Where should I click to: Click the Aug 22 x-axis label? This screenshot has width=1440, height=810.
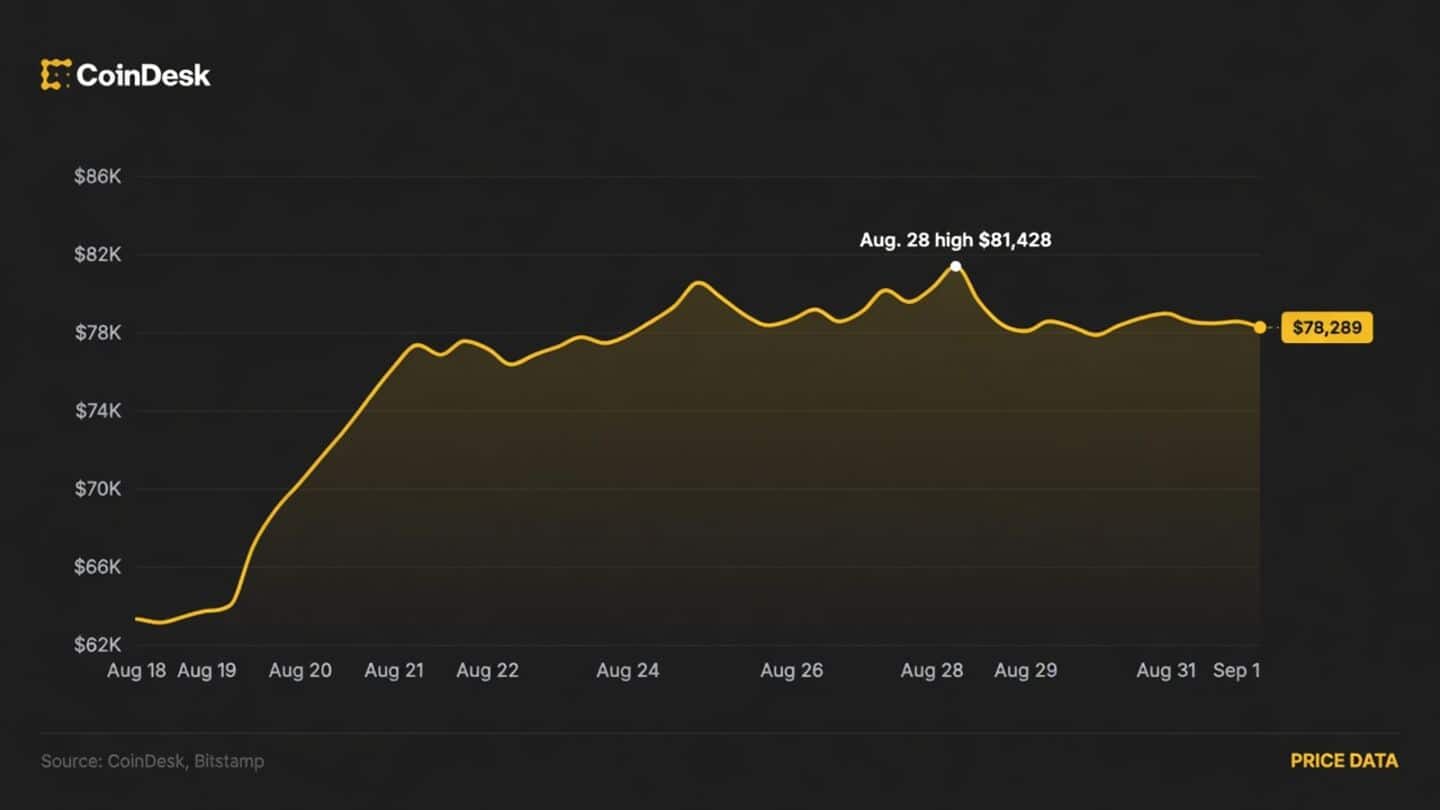pyautogui.click(x=488, y=671)
